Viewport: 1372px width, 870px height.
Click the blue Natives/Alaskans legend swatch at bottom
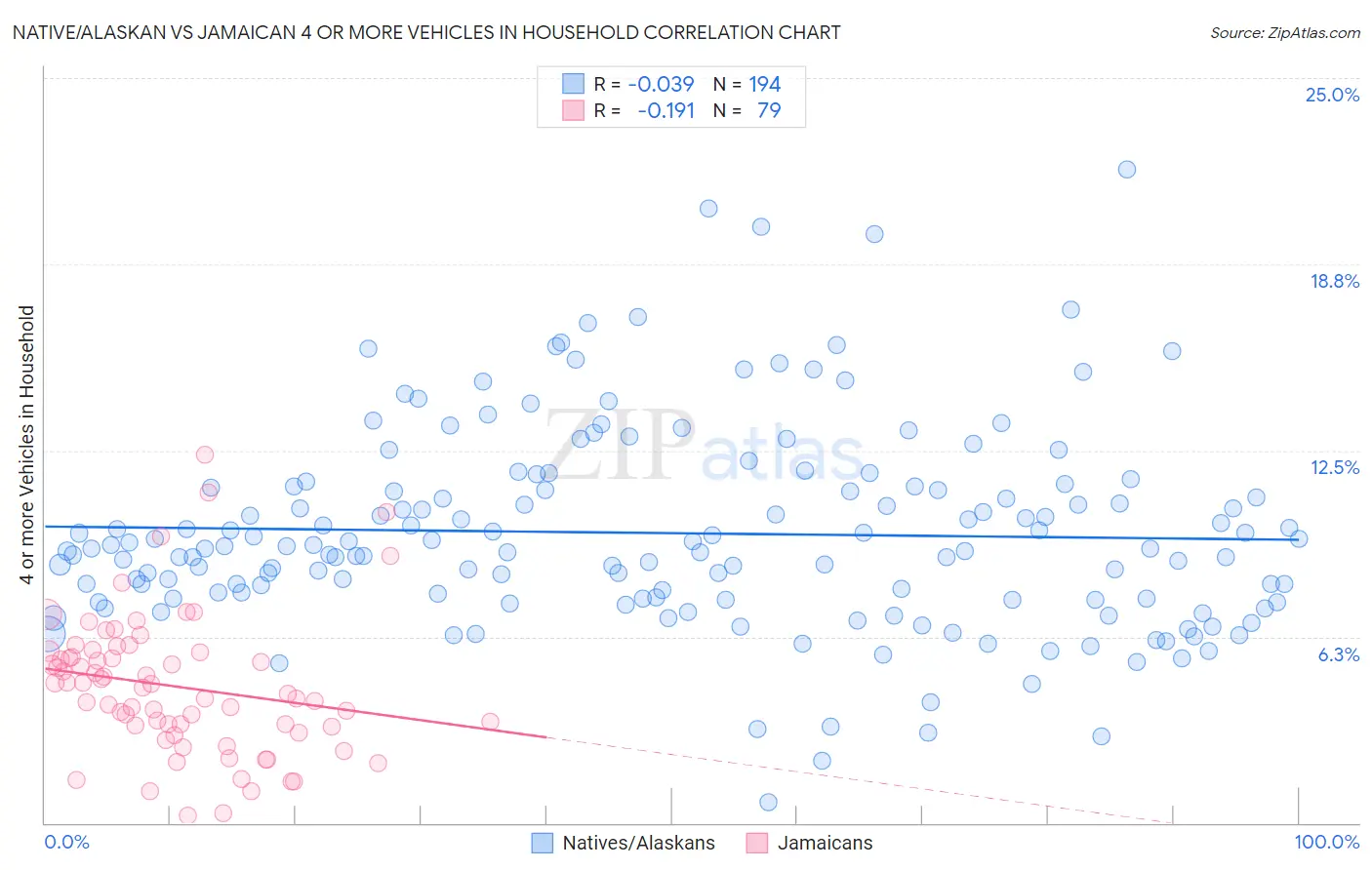(543, 843)
